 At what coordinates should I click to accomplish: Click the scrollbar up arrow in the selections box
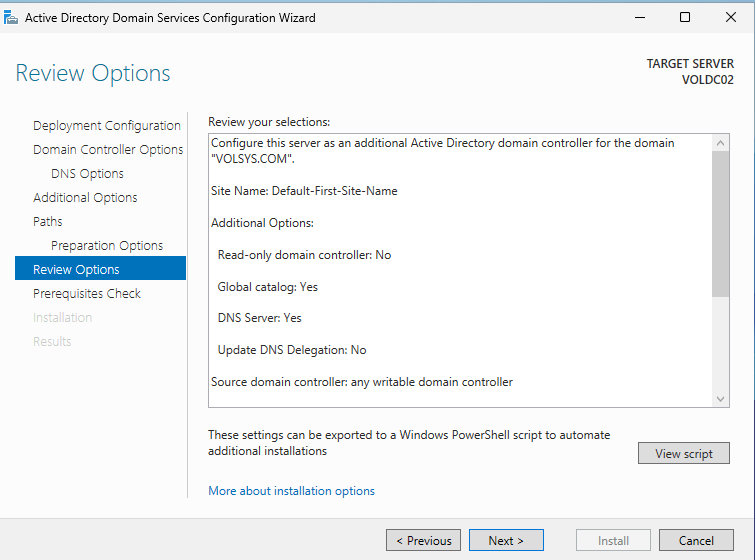coord(721,143)
